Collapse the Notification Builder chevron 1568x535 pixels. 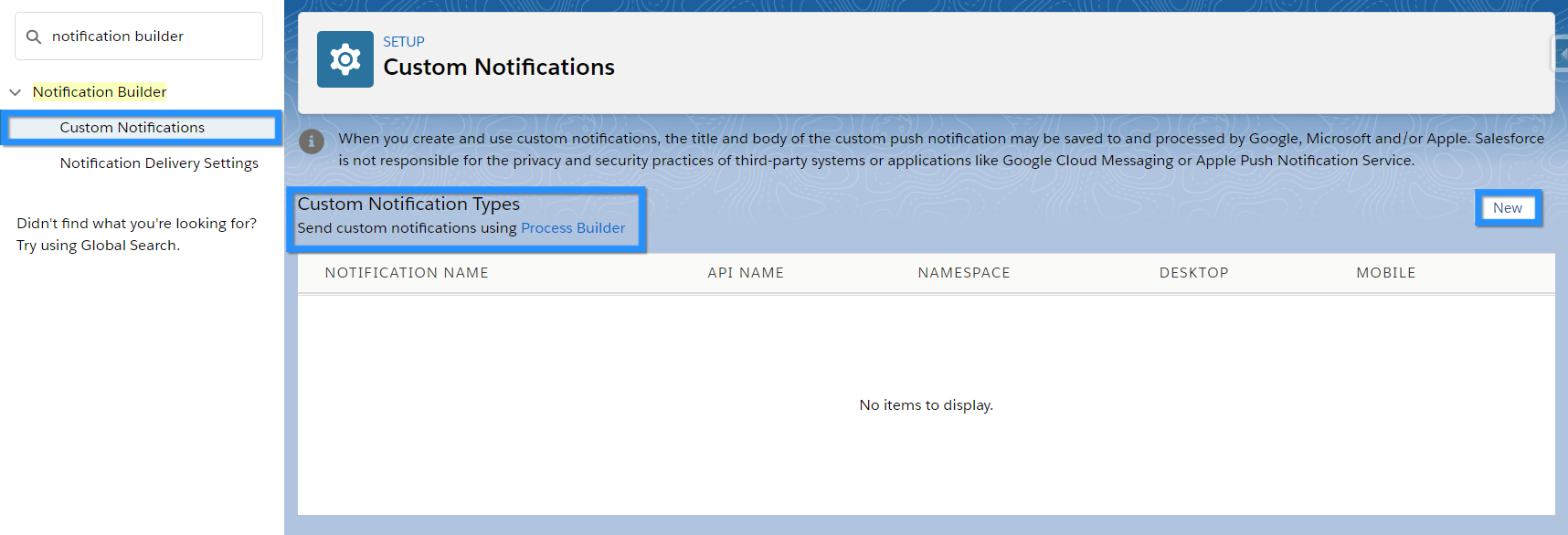16,92
